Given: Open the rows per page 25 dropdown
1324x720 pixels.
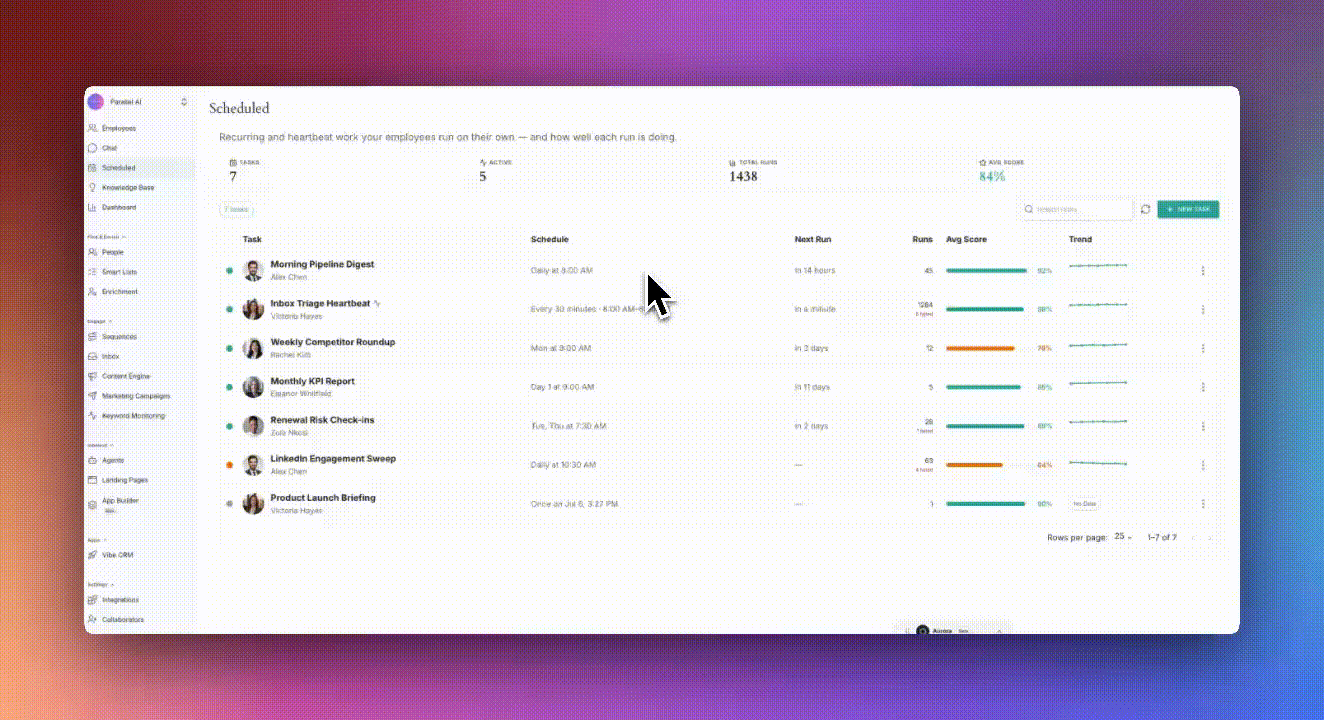Looking at the screenshot, I should click(x=1123, y=537).
